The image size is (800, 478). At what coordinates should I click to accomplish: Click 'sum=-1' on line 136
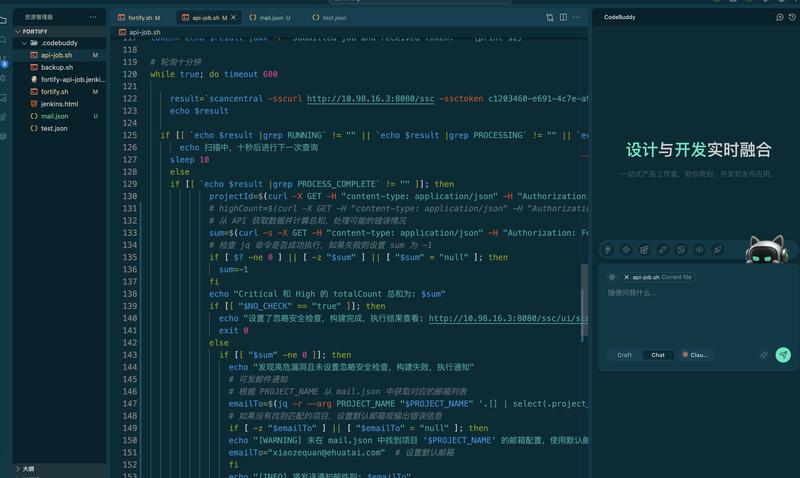[233, 269]
